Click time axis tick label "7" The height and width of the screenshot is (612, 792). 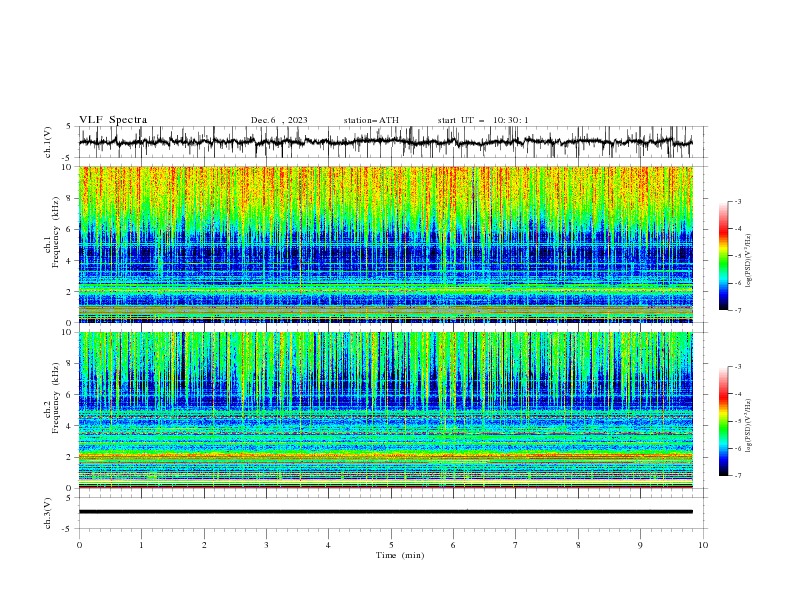coord(516,545)
